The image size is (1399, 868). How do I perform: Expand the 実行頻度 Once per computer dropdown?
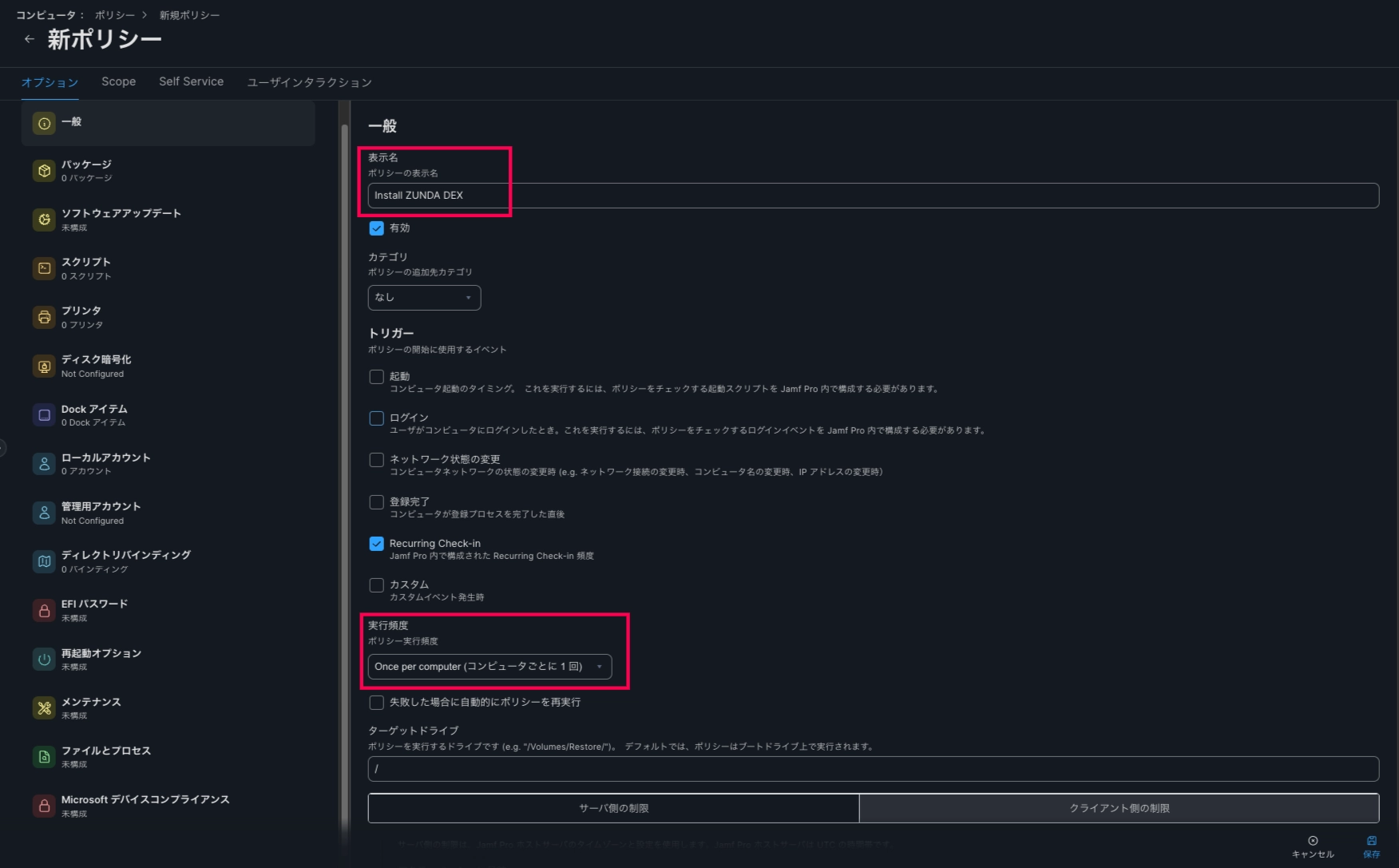tap(489, 667)
